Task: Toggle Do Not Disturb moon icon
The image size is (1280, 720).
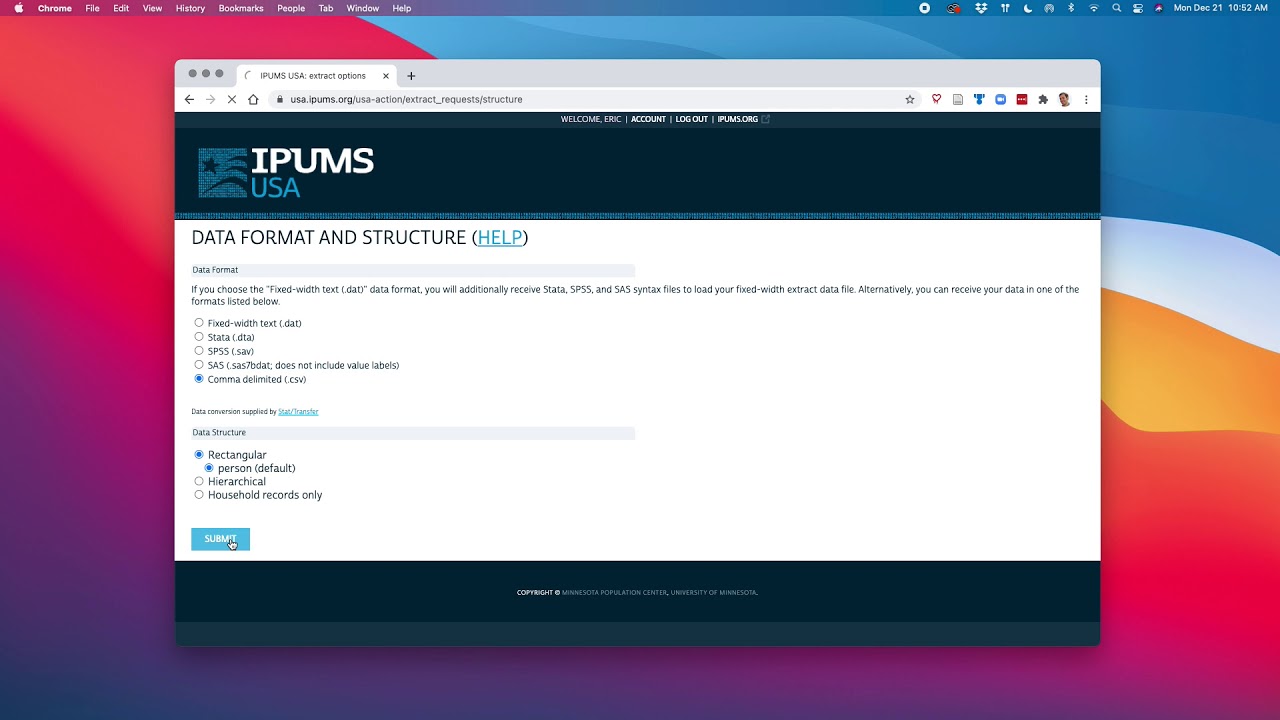Action: click(x=1027, y=8)
